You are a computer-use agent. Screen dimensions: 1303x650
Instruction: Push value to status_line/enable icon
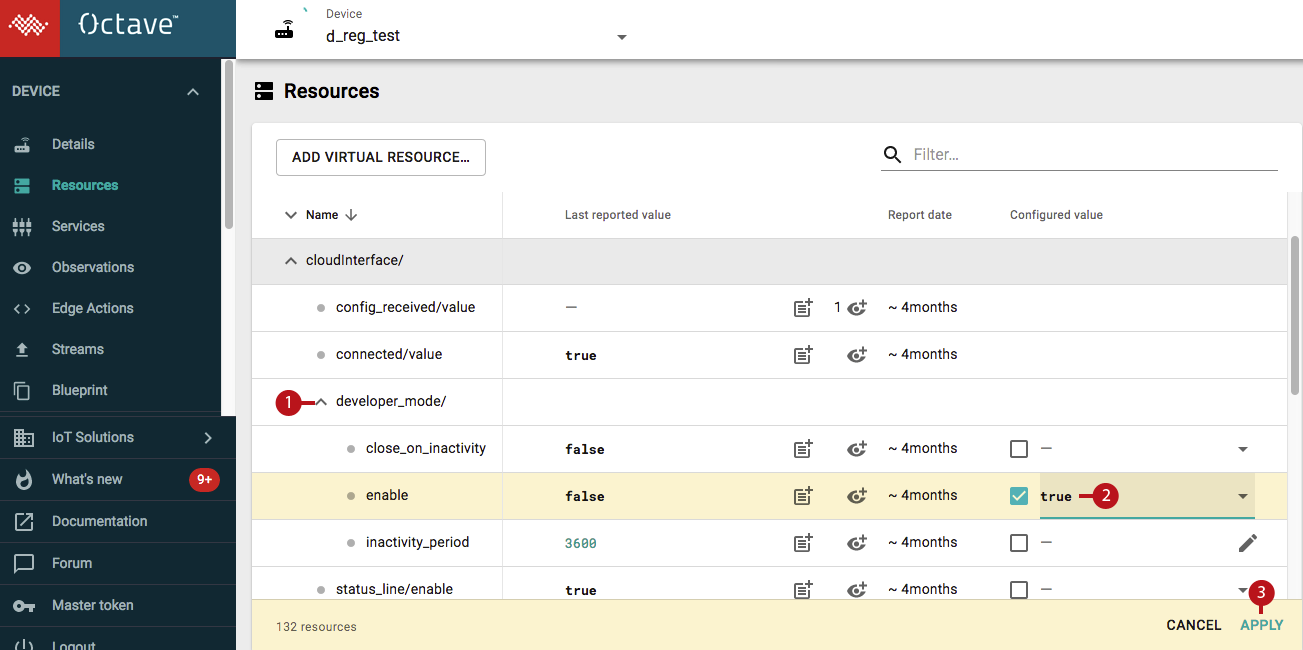click(802, 590)
